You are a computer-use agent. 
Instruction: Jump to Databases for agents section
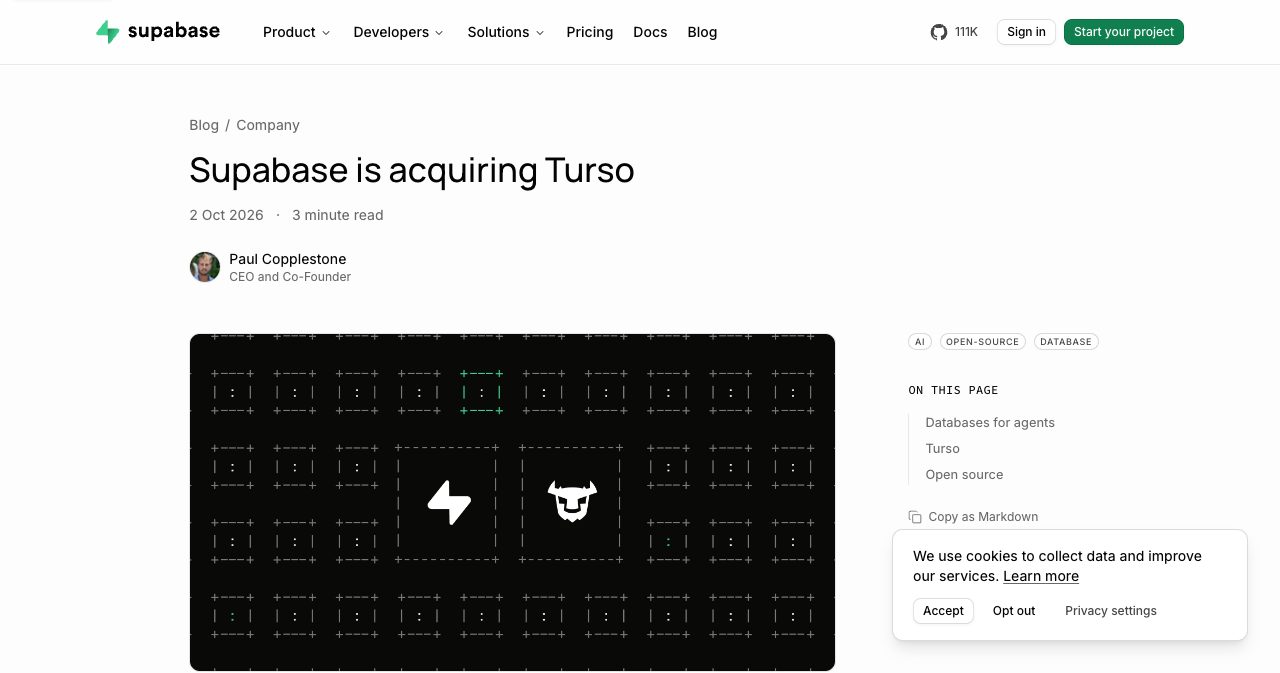click(990, 423)
